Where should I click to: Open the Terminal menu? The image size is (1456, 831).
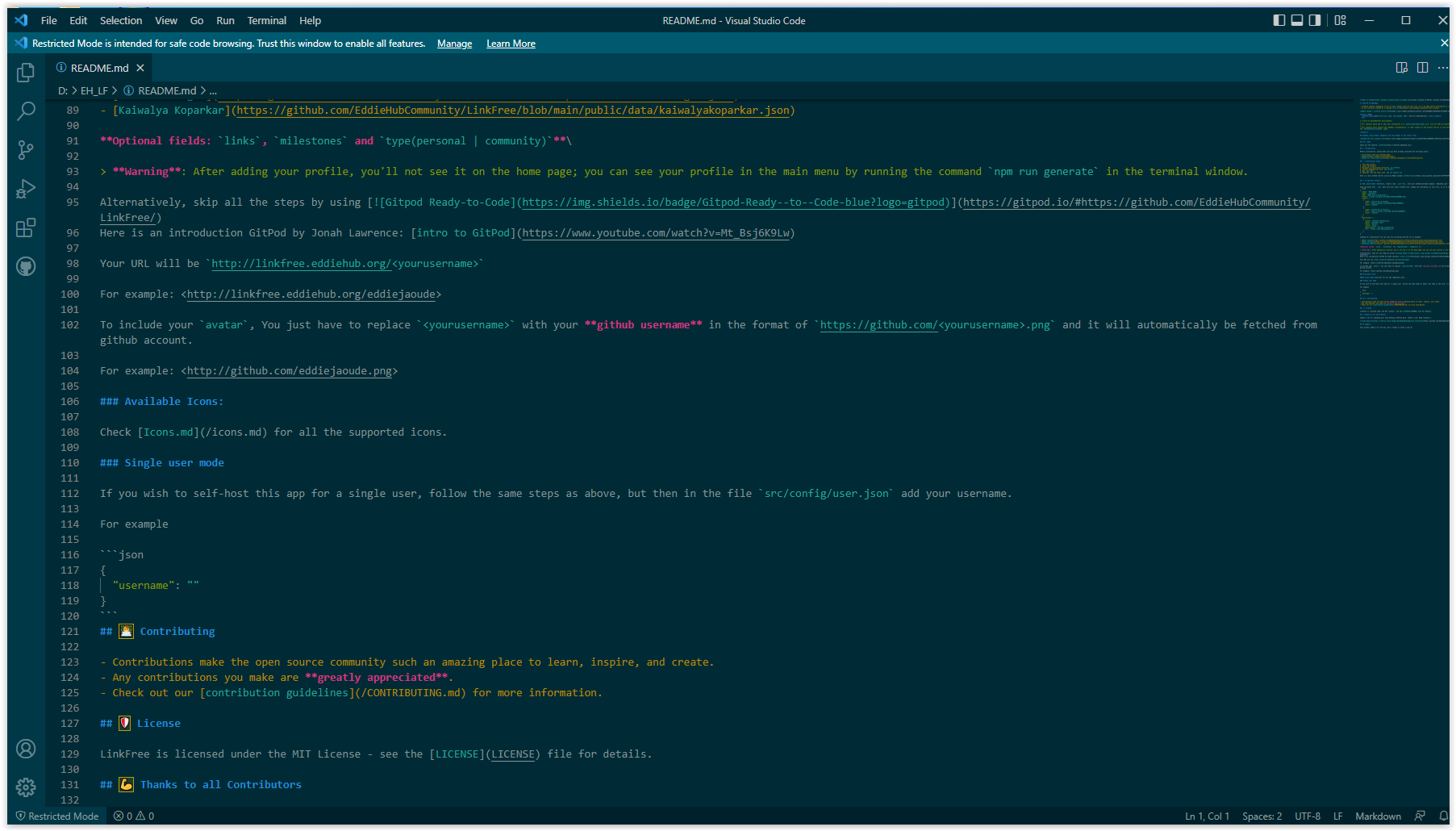(x=266, y=20)
